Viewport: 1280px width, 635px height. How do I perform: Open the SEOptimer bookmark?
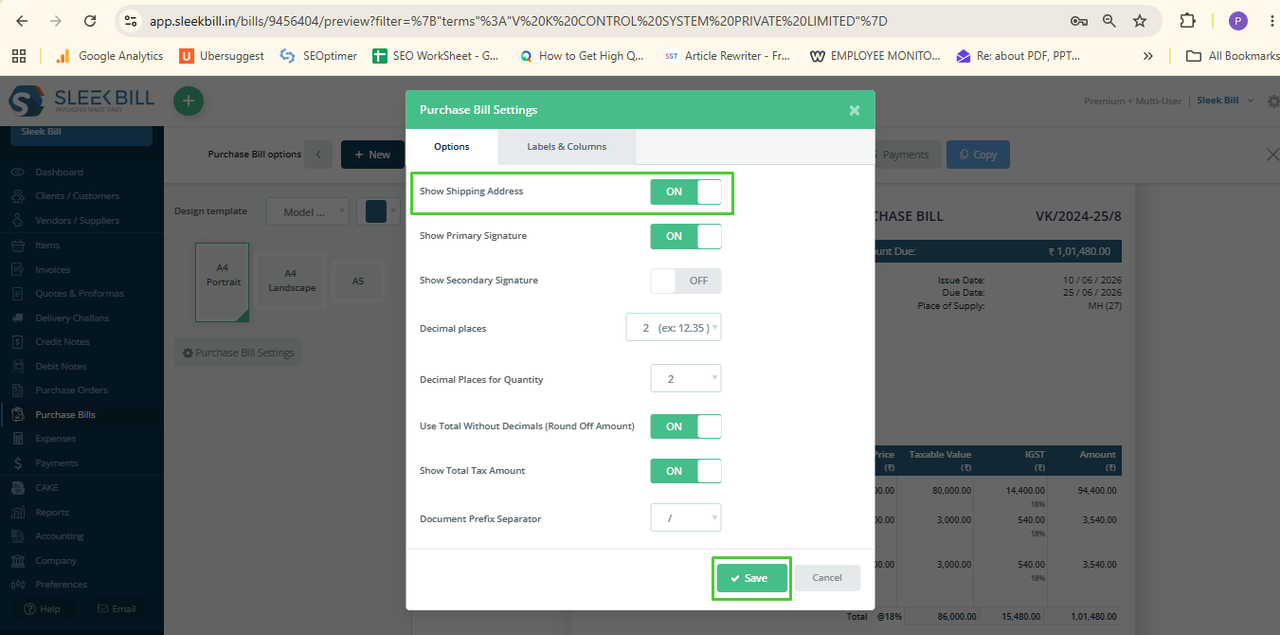click(x=318, y=56)
